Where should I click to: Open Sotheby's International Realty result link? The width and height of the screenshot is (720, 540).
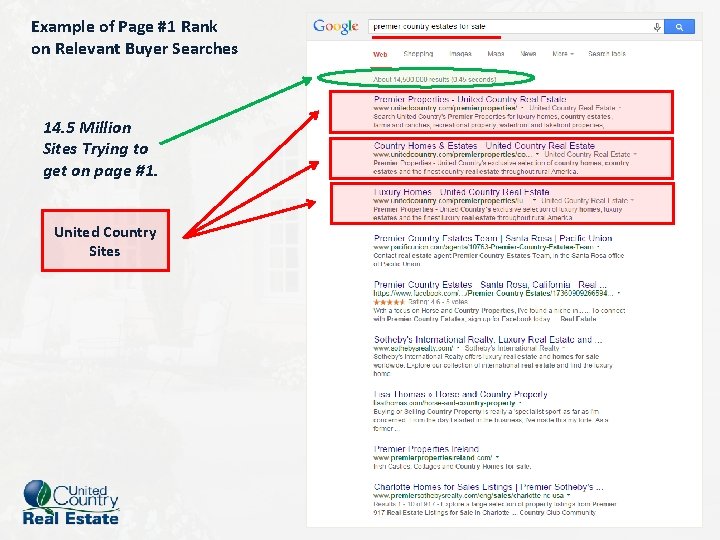click(488, 340)
